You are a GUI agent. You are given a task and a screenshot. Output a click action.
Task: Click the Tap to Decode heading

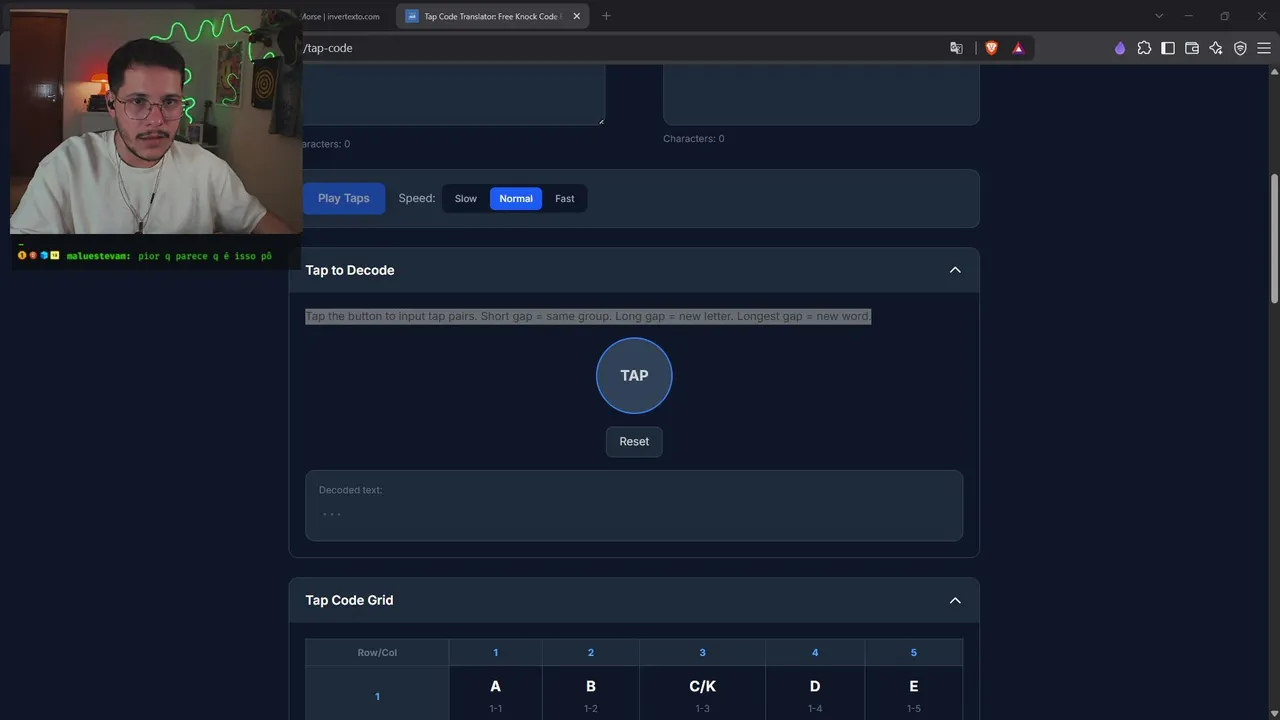click(x=350, y=270)
